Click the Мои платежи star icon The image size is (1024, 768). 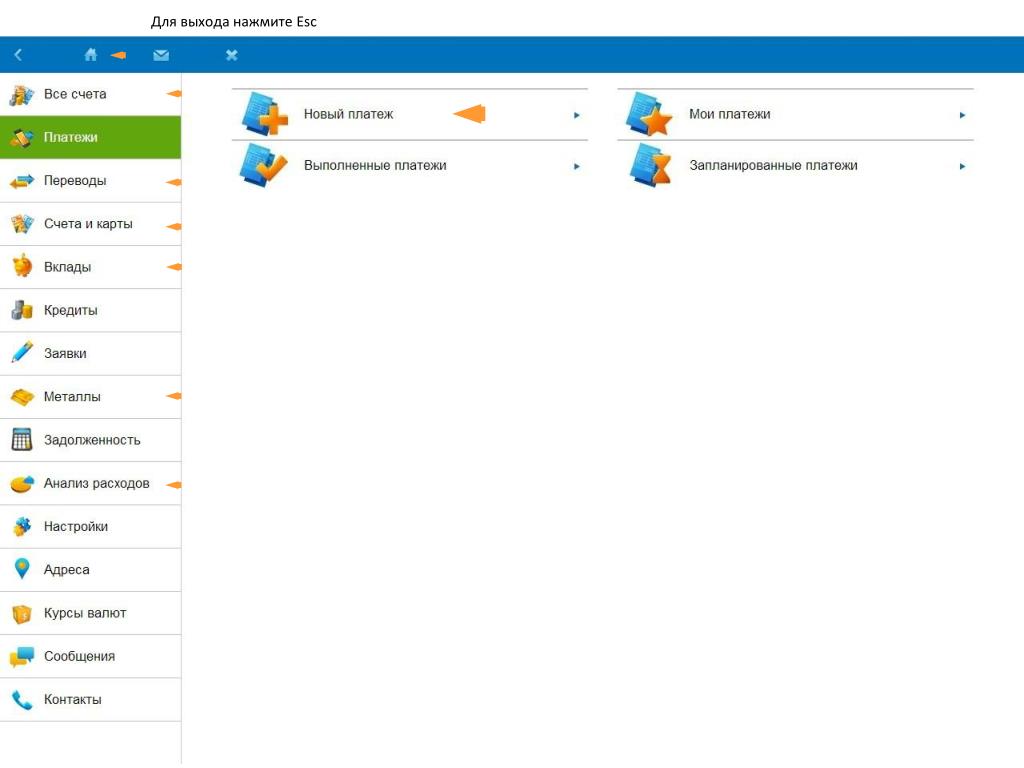point(649,114)
